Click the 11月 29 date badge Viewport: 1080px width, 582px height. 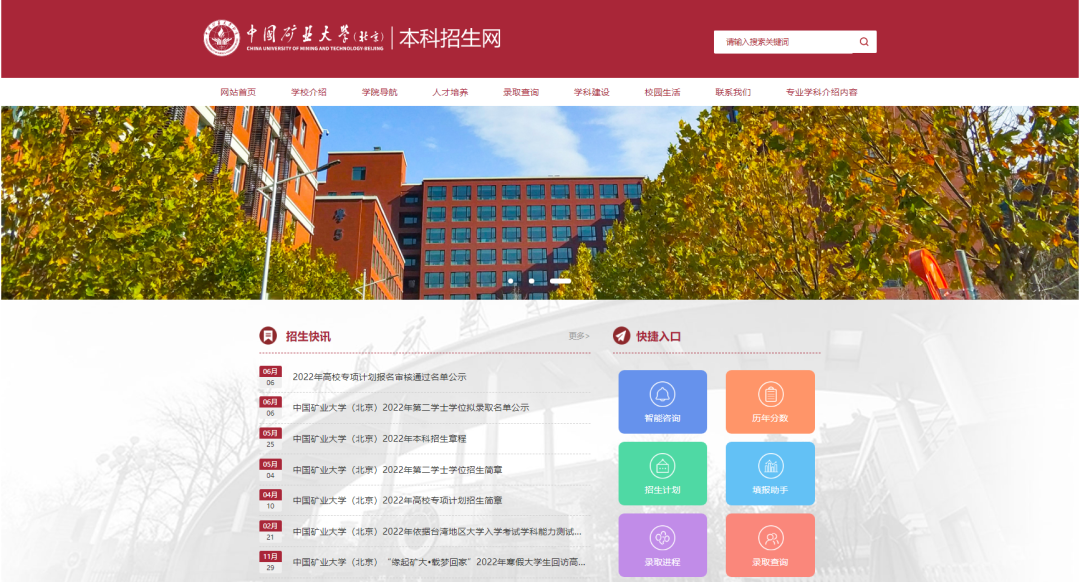pos(270,562)
